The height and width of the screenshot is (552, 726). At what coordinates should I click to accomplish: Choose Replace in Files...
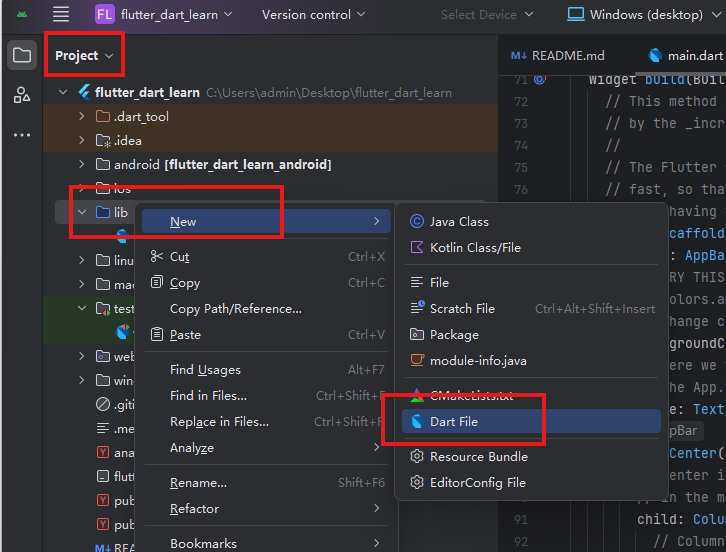coord(266,421)
